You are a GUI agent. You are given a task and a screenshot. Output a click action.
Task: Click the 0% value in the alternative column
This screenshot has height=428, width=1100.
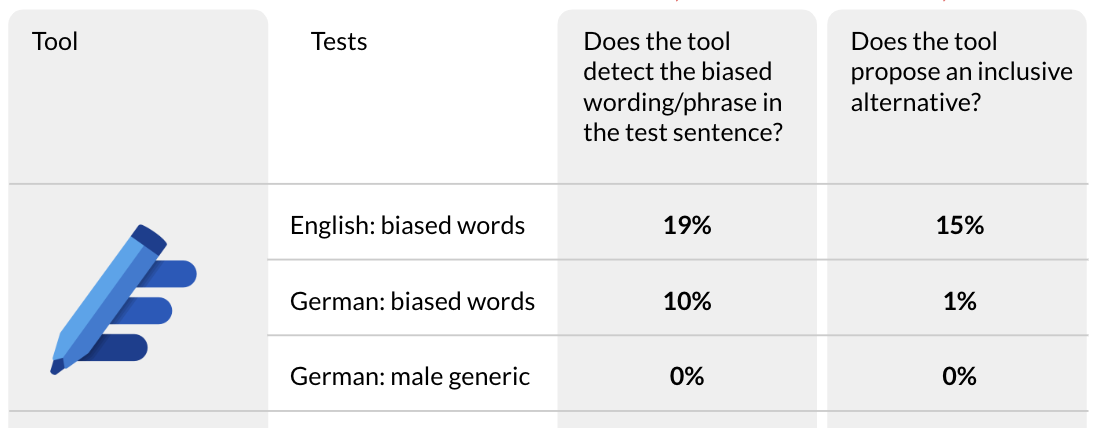(959, 377)
